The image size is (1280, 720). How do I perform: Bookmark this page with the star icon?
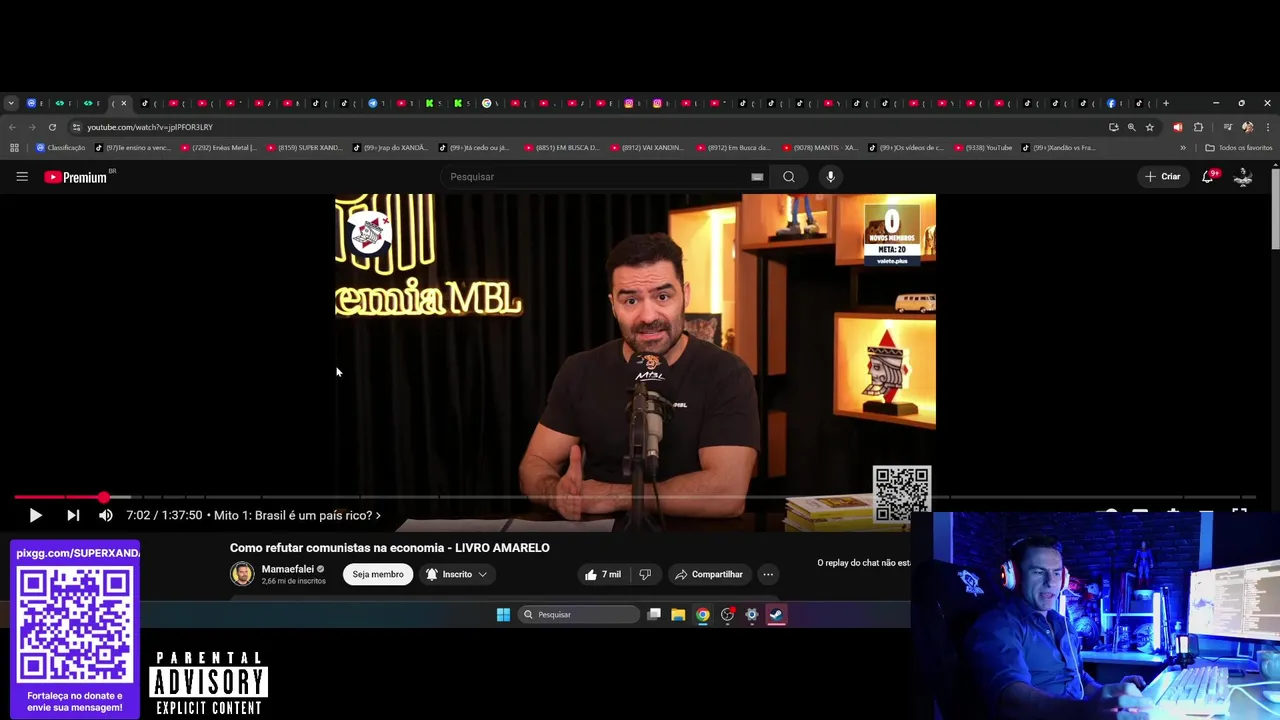point(1150,127)
